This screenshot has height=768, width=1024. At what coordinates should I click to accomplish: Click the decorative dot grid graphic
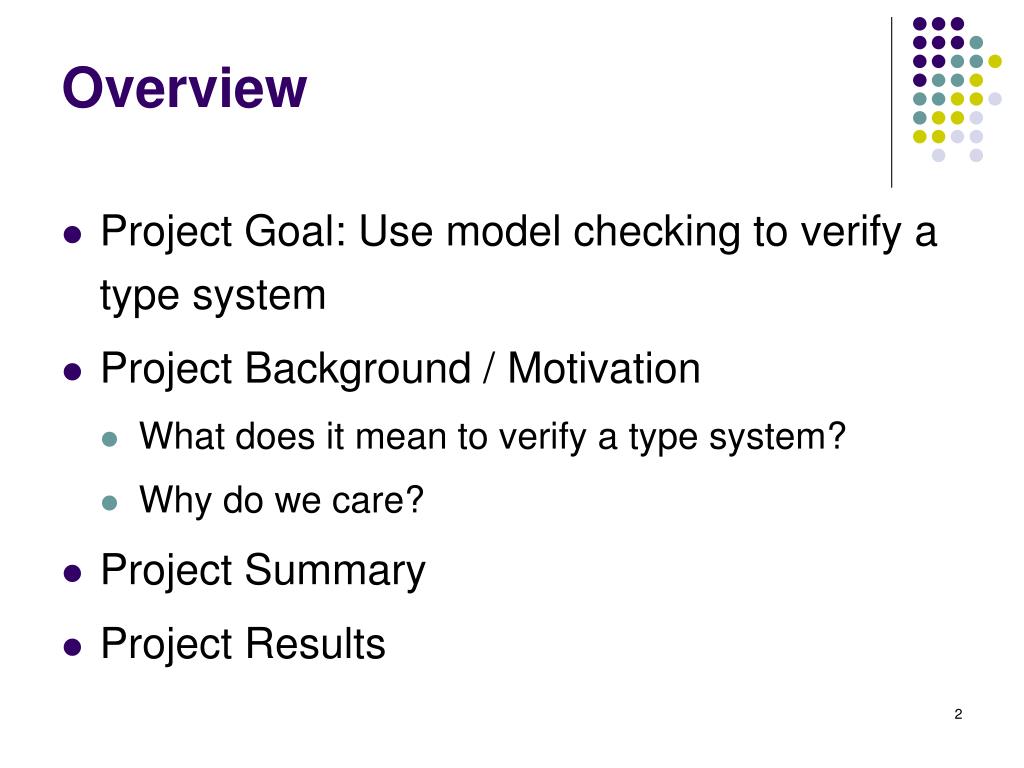[957, 89]
